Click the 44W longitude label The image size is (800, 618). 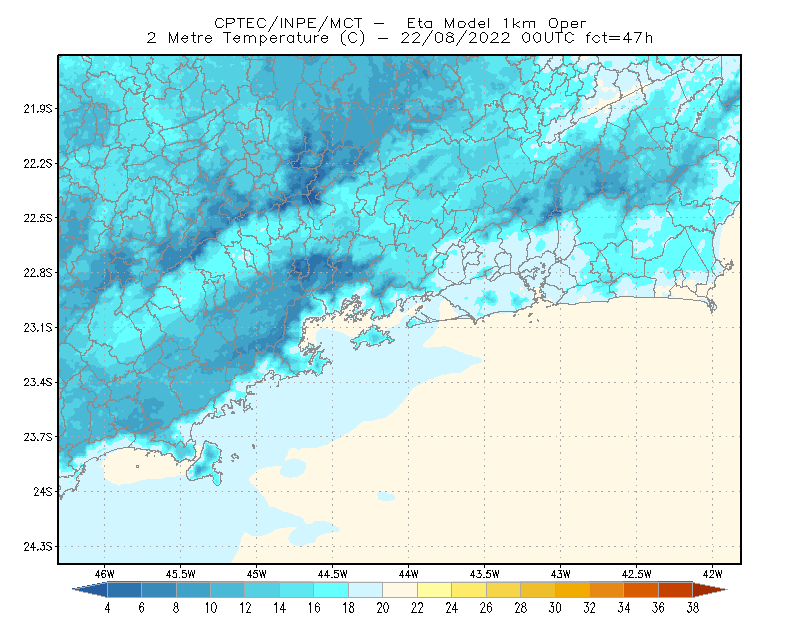pyautogui.click(x=408, y=574)
